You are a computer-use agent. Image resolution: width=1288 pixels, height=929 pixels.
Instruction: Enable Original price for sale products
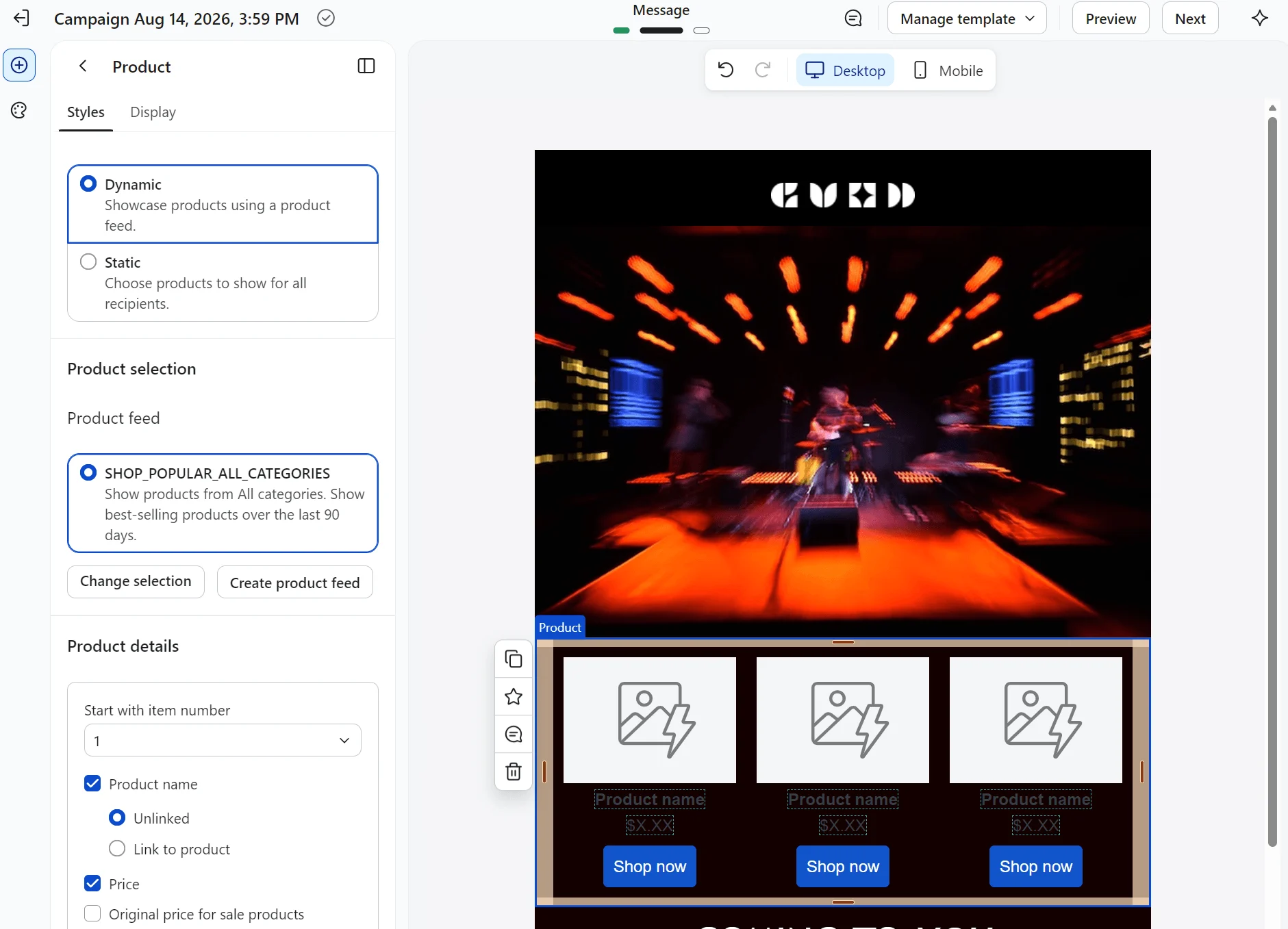(92, 914)
